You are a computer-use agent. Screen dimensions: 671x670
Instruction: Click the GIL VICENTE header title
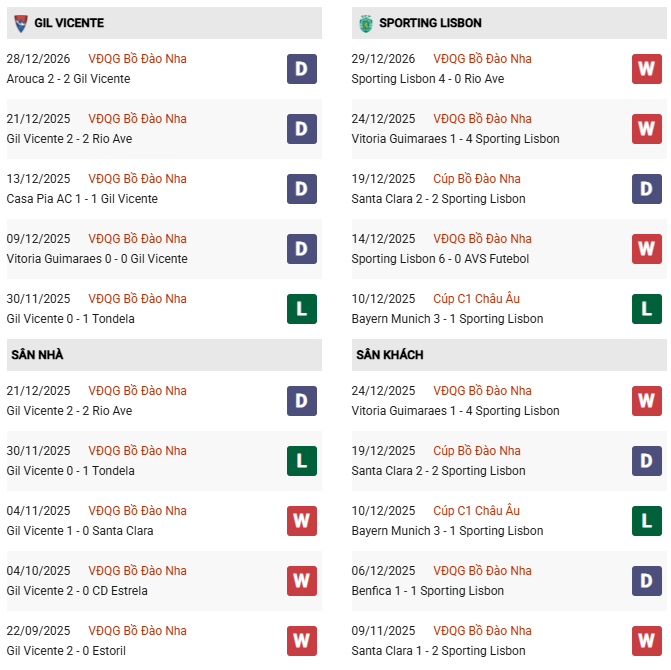[x=69, y=23]
